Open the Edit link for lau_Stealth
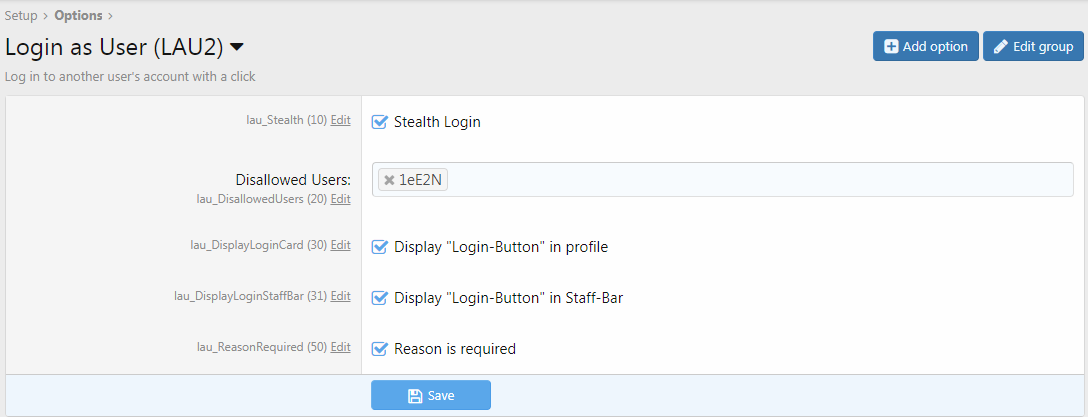 click(x=341, y=120)
